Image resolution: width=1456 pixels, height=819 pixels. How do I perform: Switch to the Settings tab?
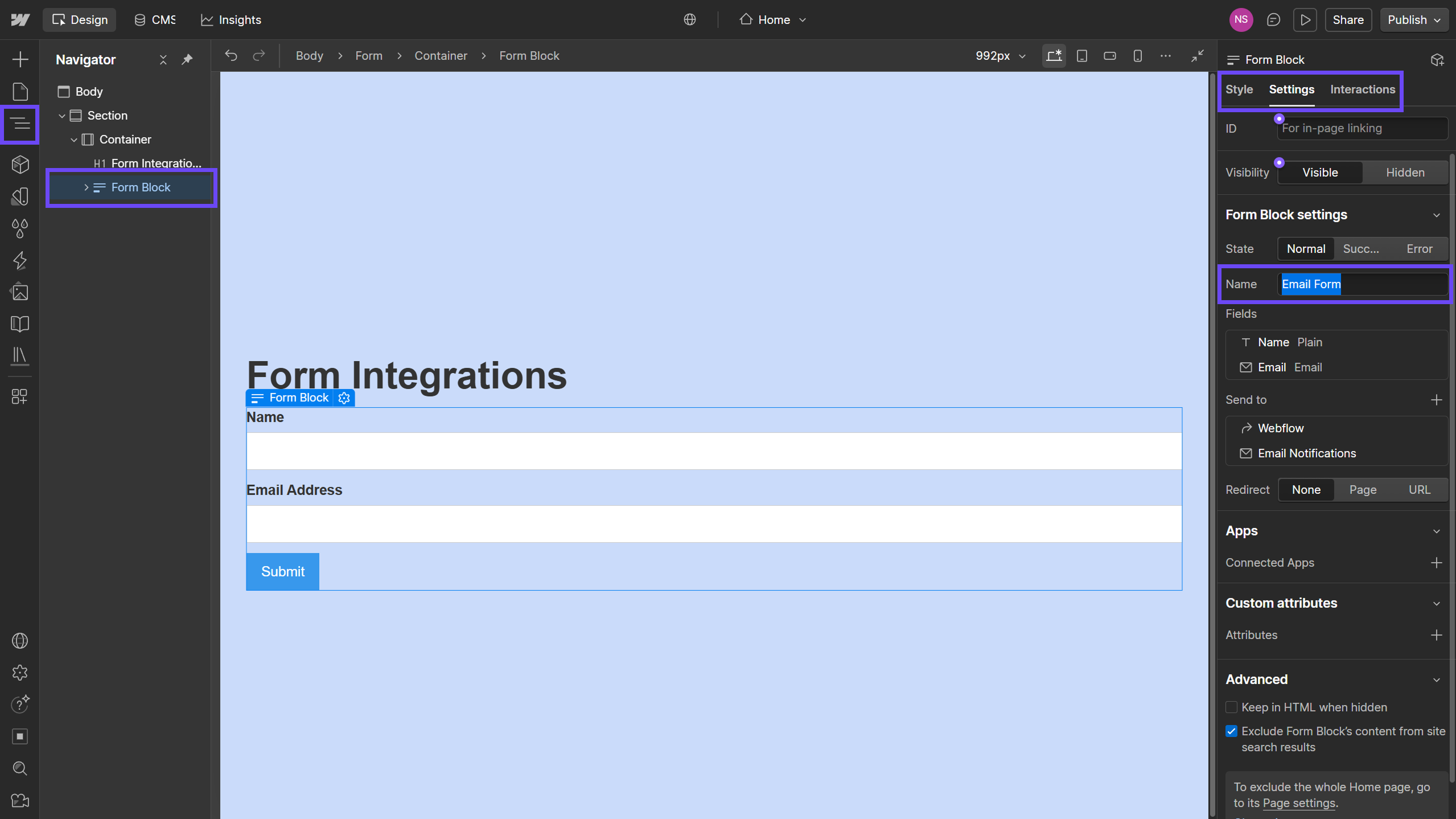click(1292, 89)
